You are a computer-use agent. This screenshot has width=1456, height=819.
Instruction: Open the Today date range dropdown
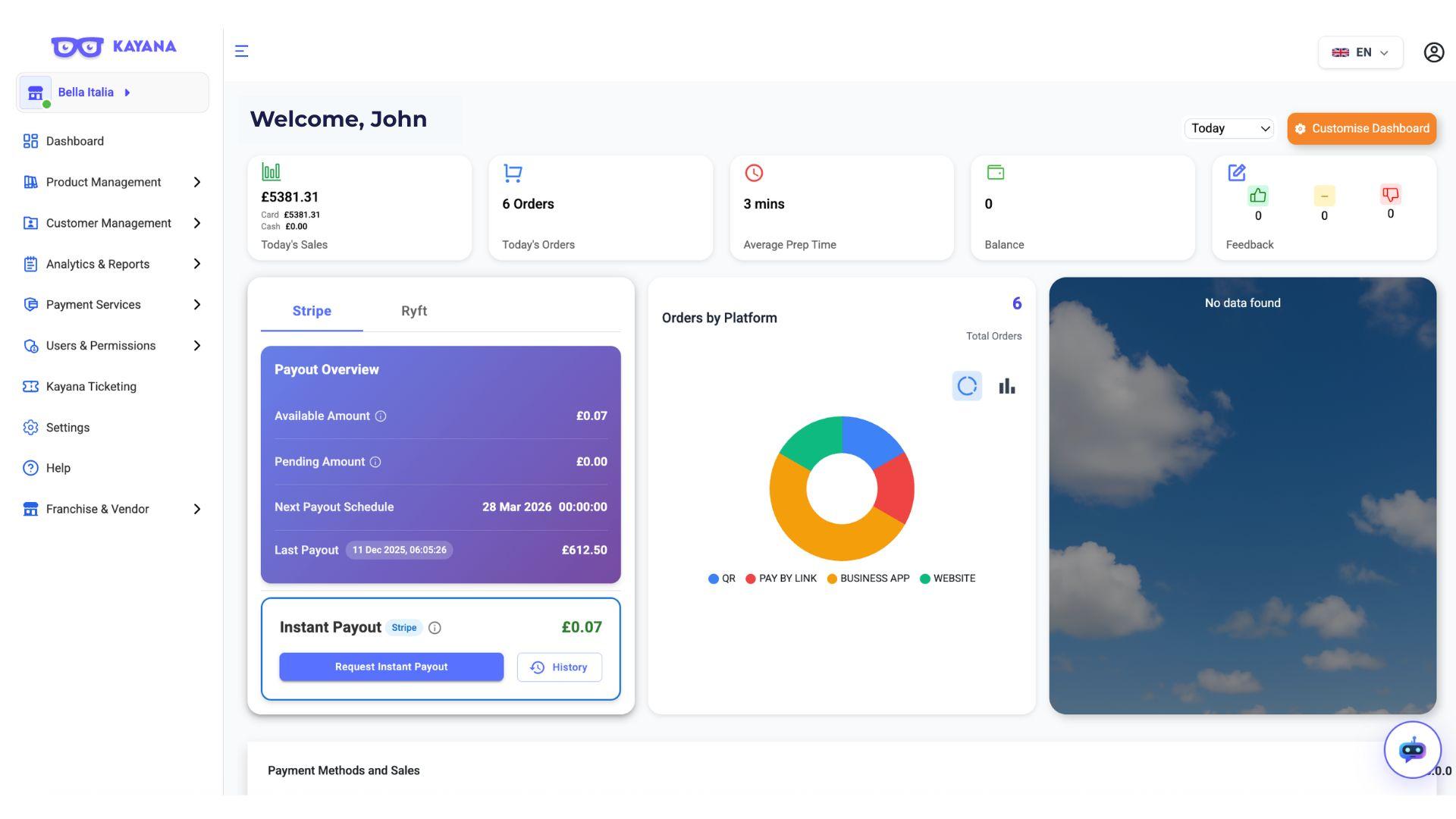pos(1229,128)
